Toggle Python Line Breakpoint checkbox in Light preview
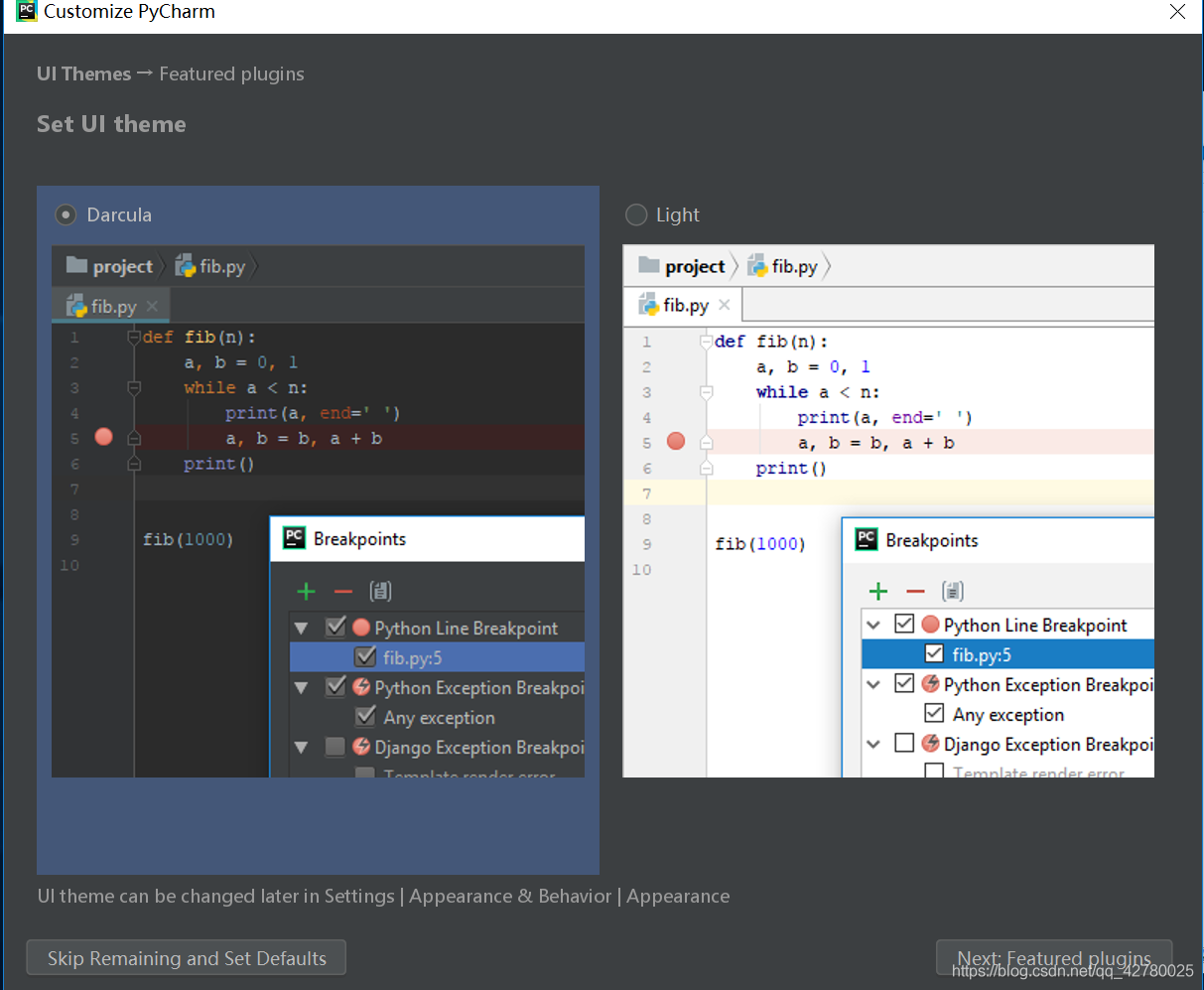 pos(904,624)
